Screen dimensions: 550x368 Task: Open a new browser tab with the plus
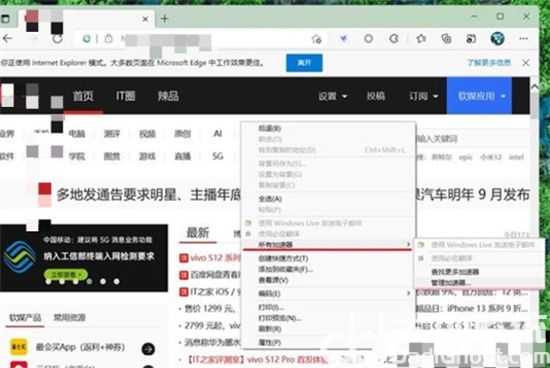point(165,18)
